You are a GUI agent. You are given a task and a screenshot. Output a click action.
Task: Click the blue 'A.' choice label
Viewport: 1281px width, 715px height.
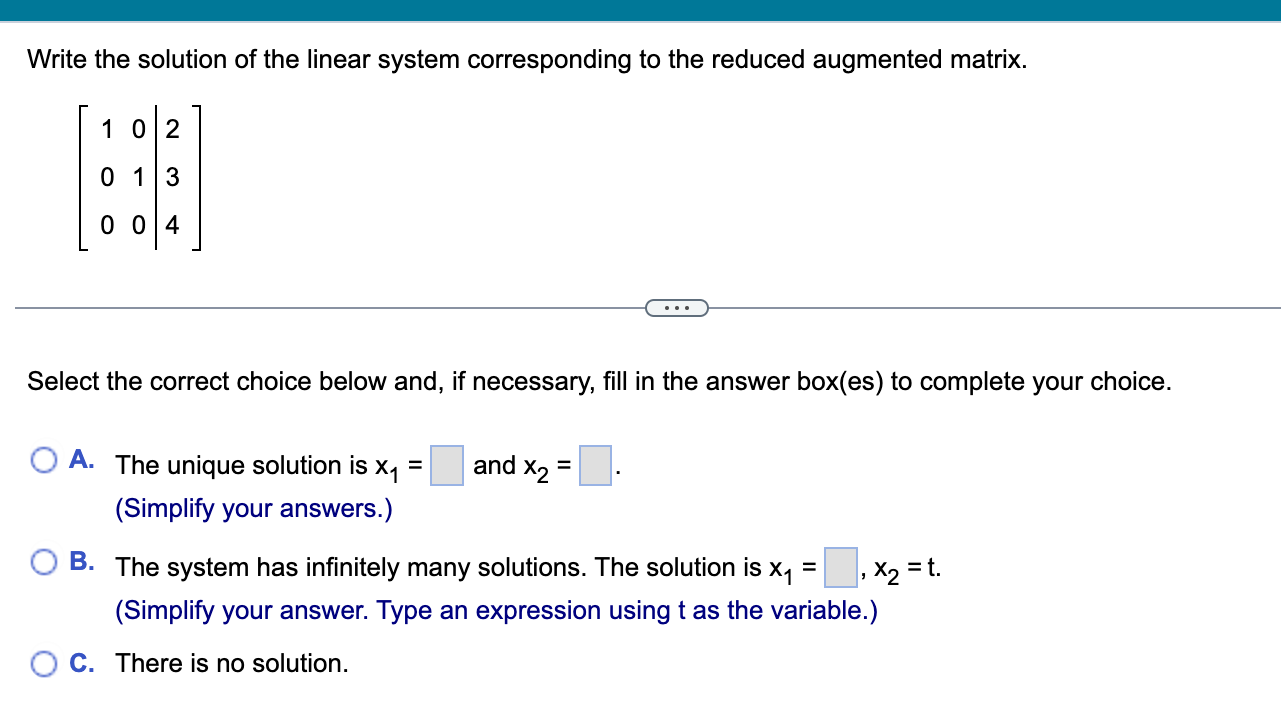82,459
